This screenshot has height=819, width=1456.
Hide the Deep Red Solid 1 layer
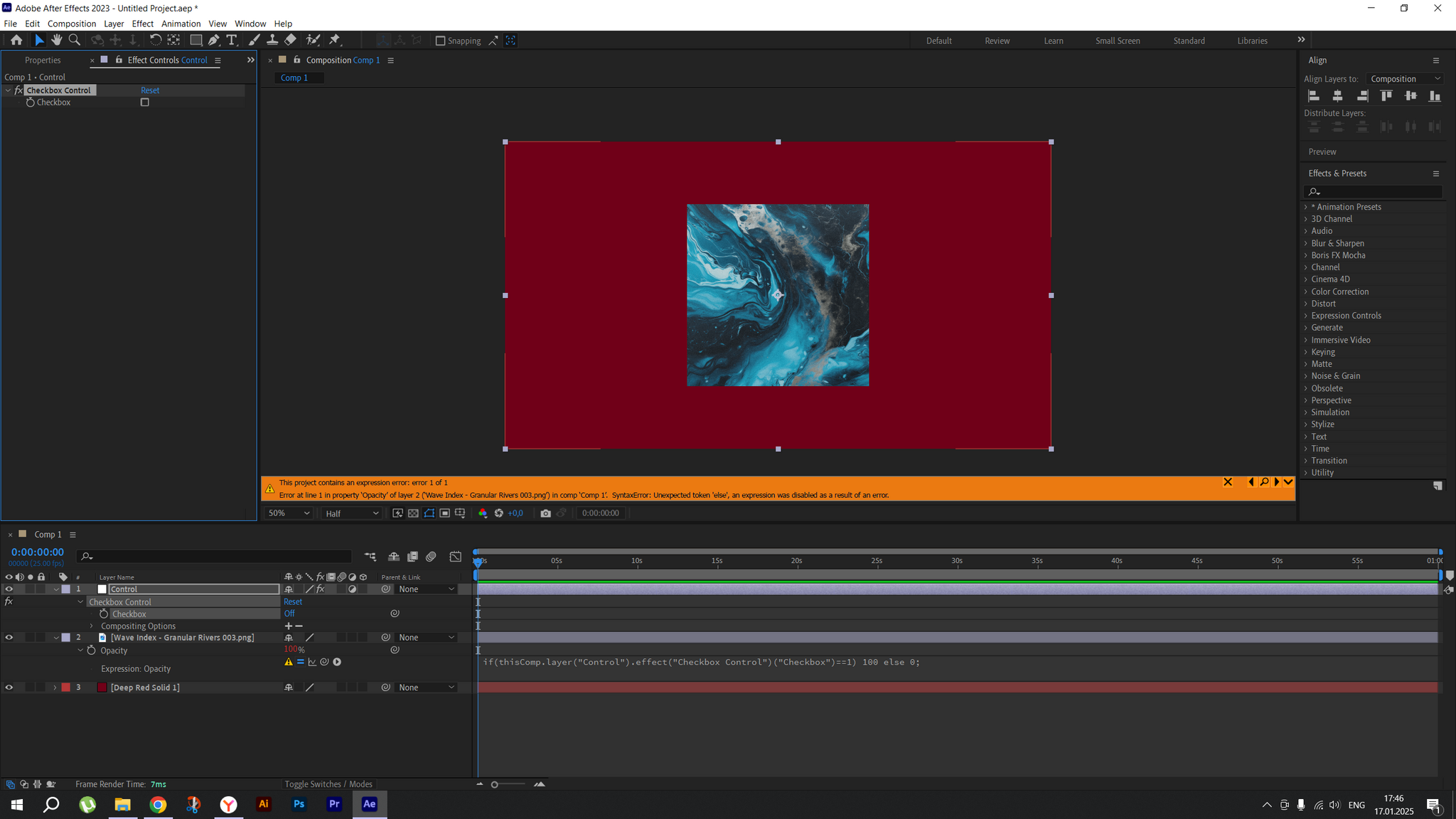pyautogui.click(x=9, y=687)
